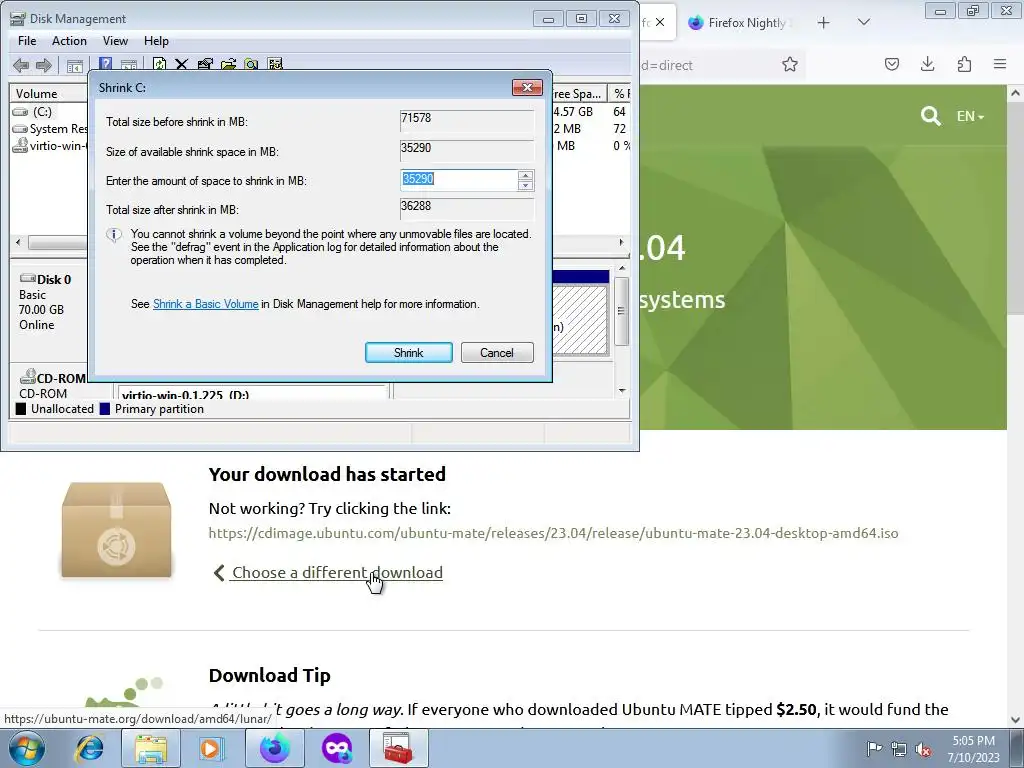Click the amount of space to shrink field
The height and width of the screenshot is (768, 1024).
pyautogui.click(x=459, y=180)
